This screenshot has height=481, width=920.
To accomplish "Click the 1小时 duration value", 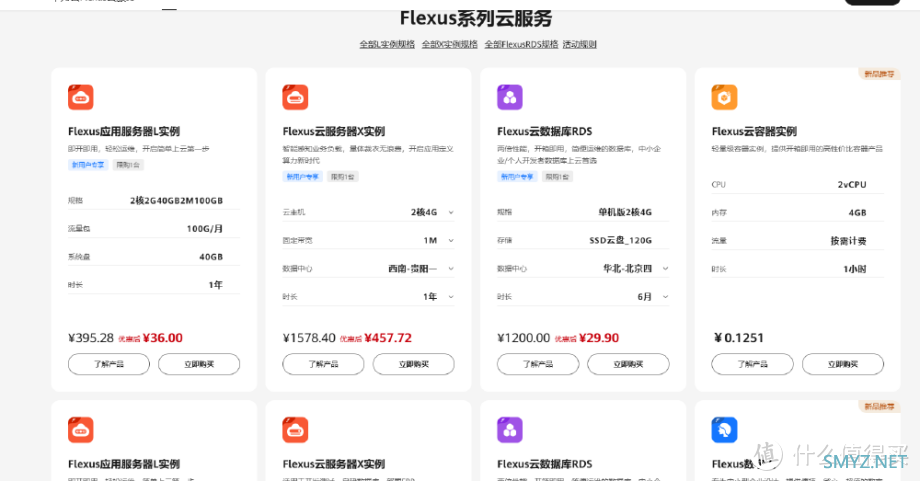I will tap(855, 269).
